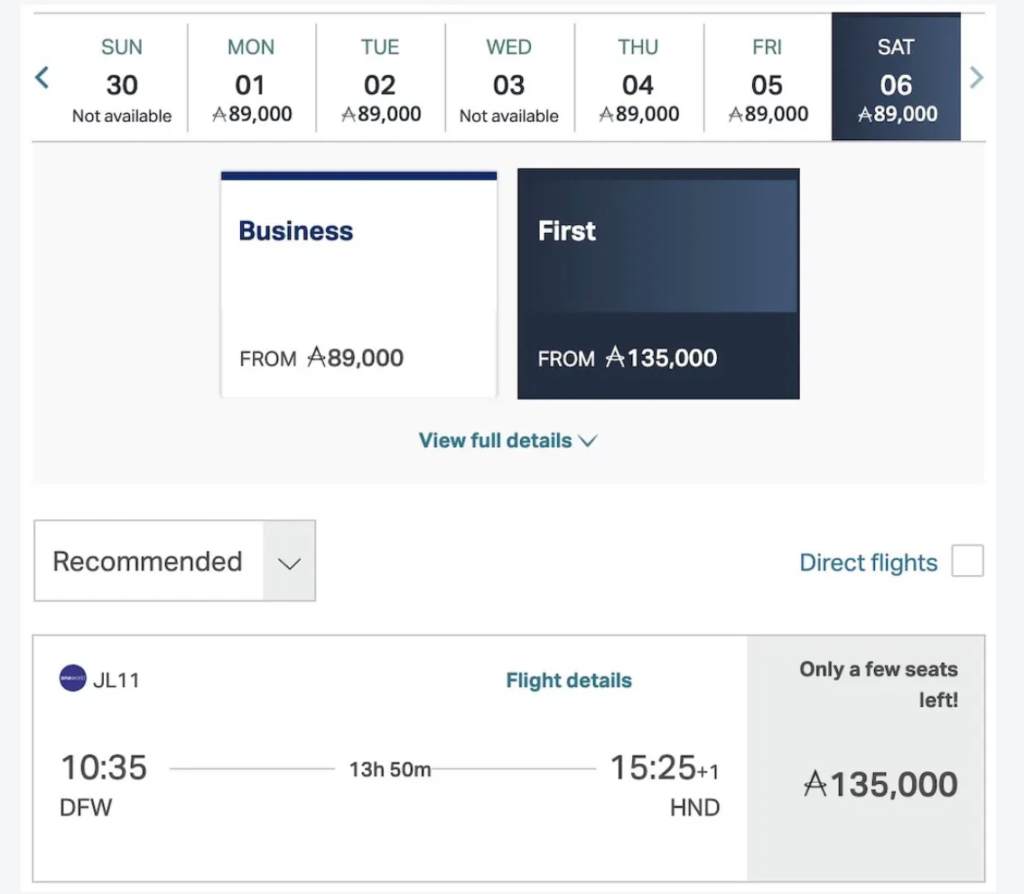Image resolution: width=1024 pixels, height=894 pixels.
Task: Choose the Business cabin card
Action: [x=358, y=285]
